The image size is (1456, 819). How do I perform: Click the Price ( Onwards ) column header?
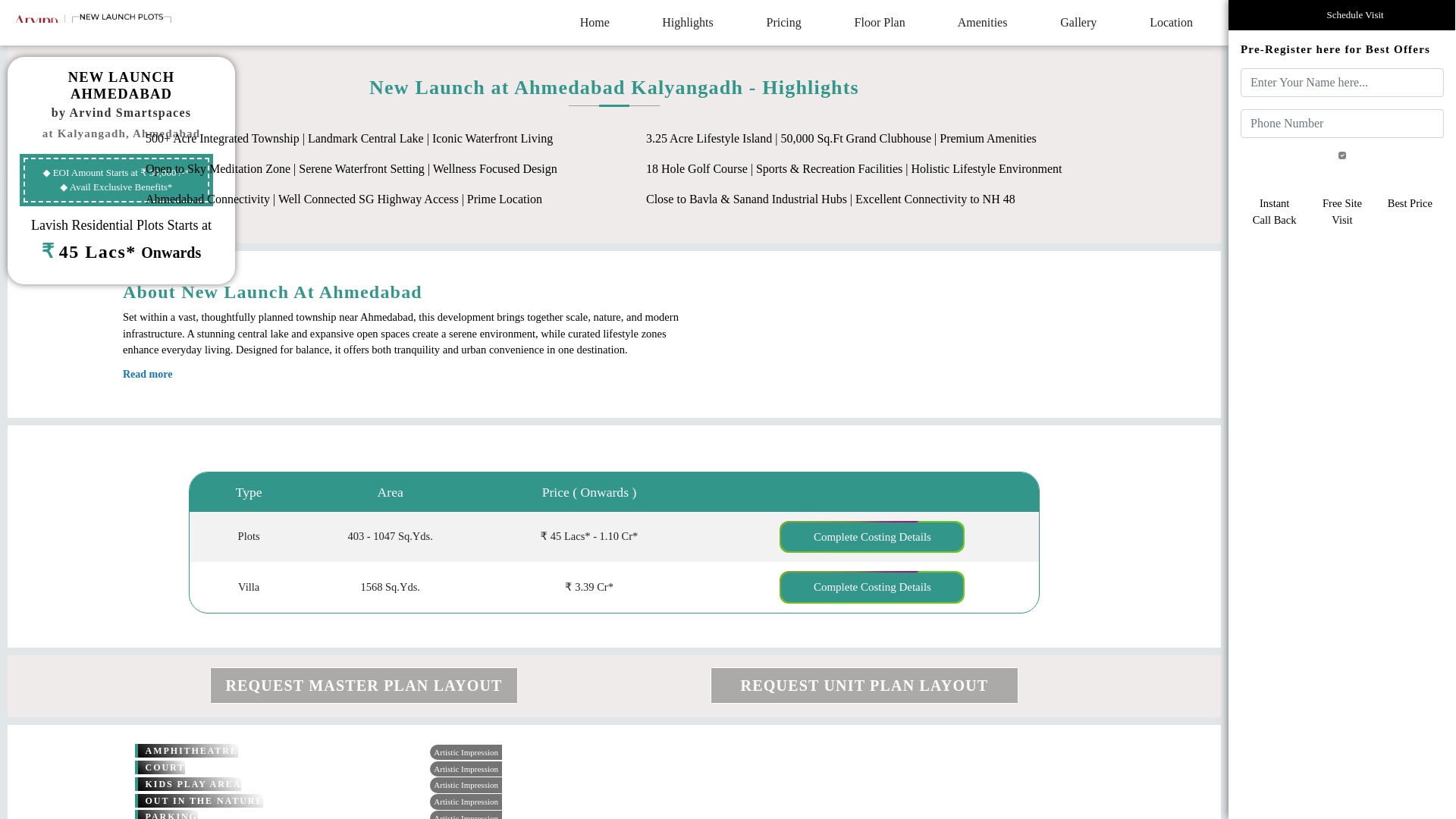click(x=589, y=492)
